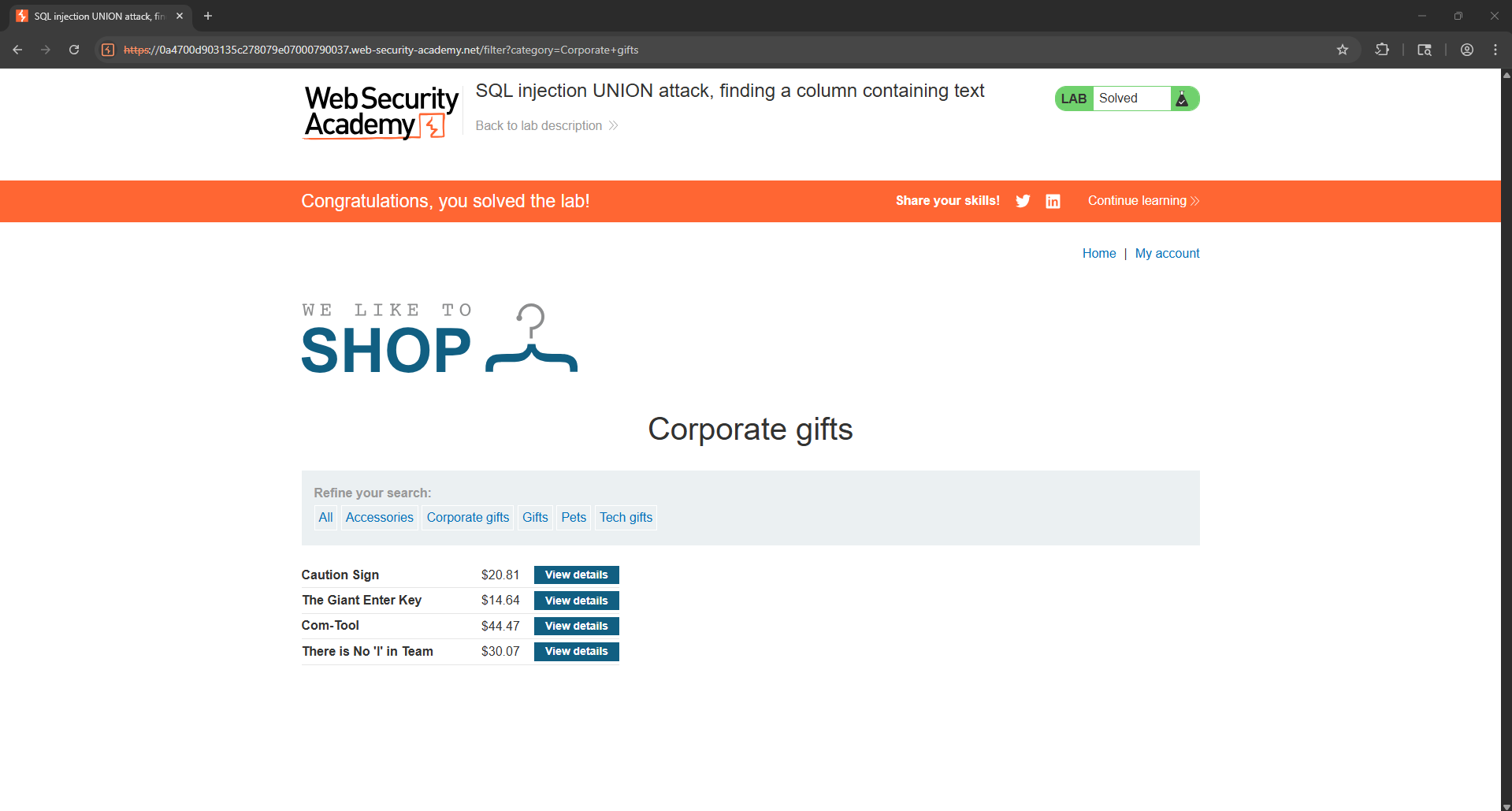Image resolution: width=1512 pixels, height=811 pixels.
Task: Open Chrome three-dot menu
Action: coord(1495,50)
